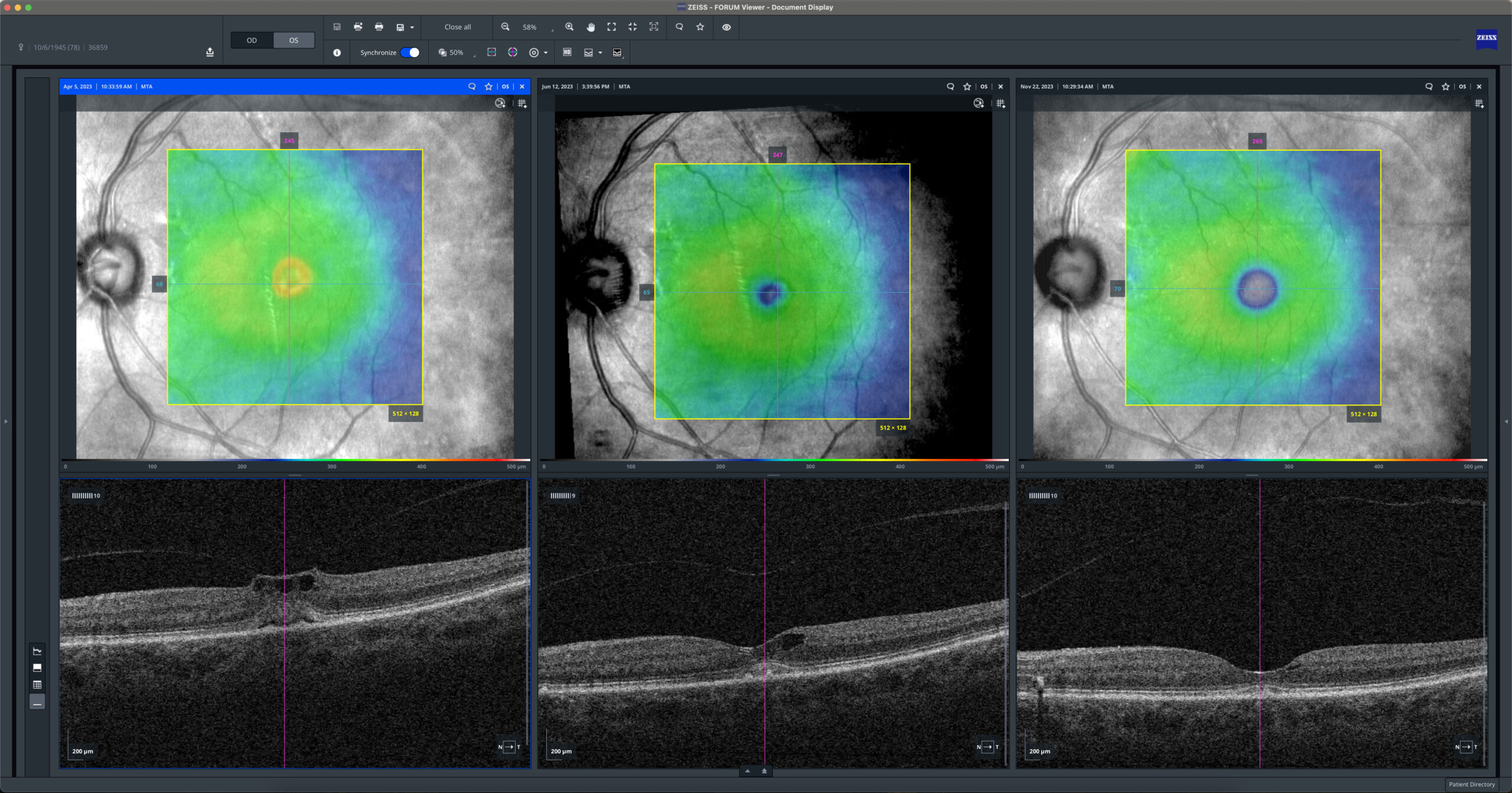This screenshot has height=793, width=1512.
Task: Click the information icon
Action: click(337, 53)
